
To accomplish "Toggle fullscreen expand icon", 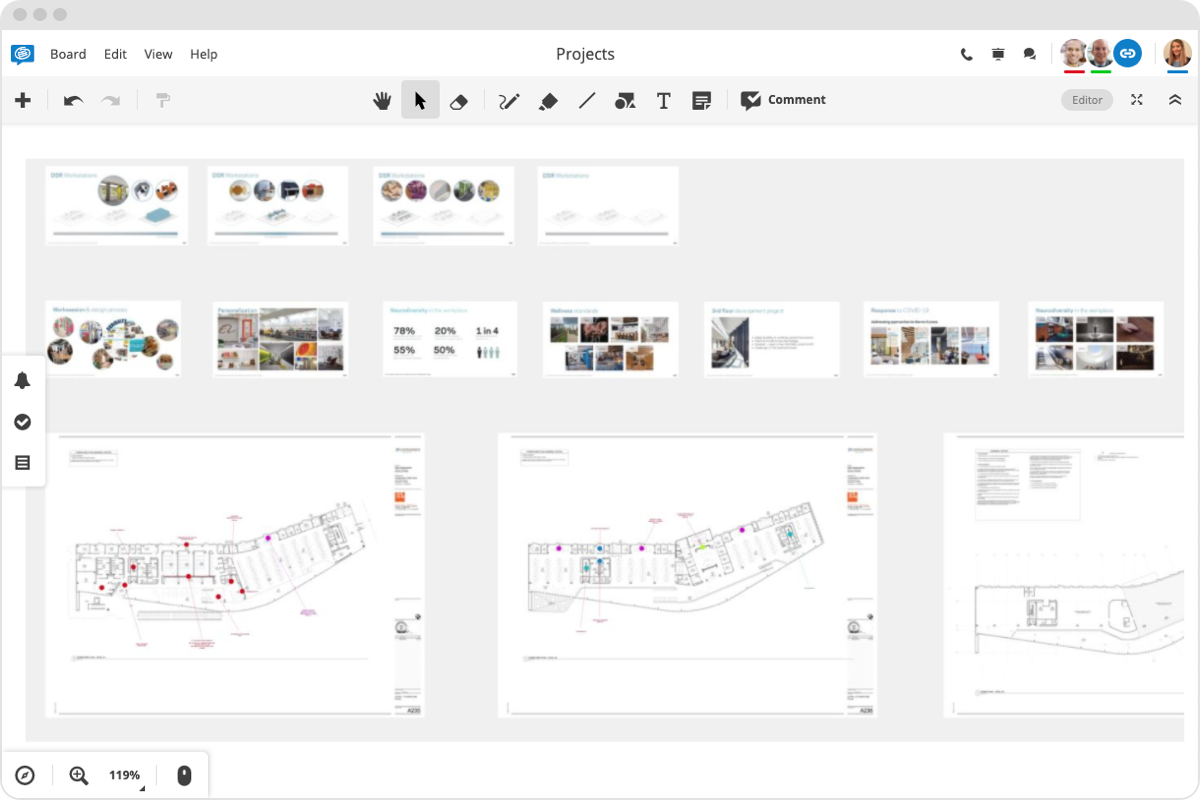I will (1137, 100).
